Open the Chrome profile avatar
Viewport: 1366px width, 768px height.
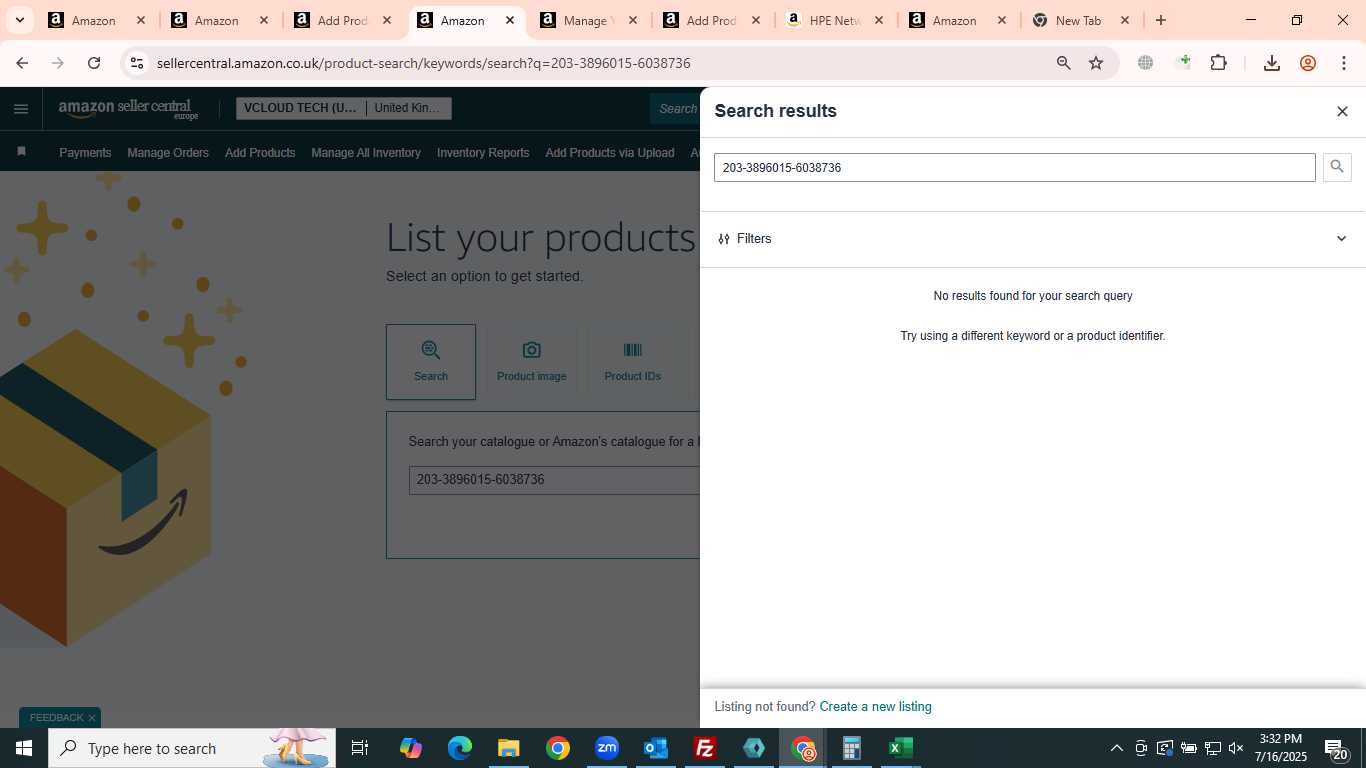point(1307,63)
